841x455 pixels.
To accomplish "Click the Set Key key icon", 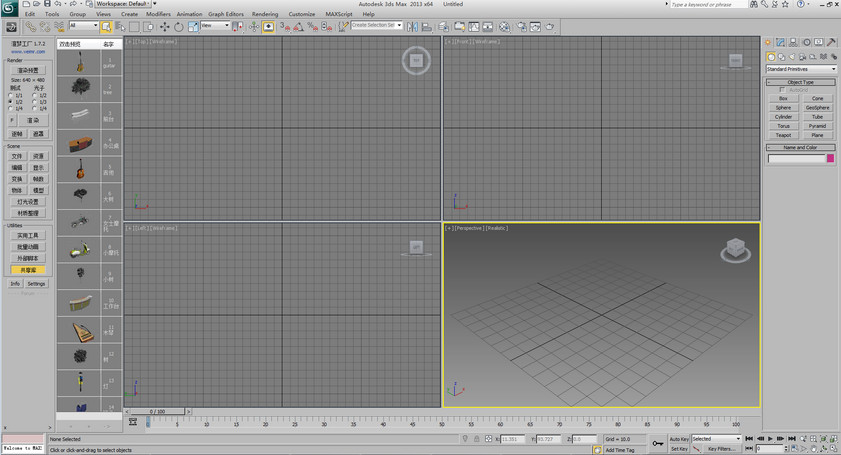I will [x=657, y=443].
